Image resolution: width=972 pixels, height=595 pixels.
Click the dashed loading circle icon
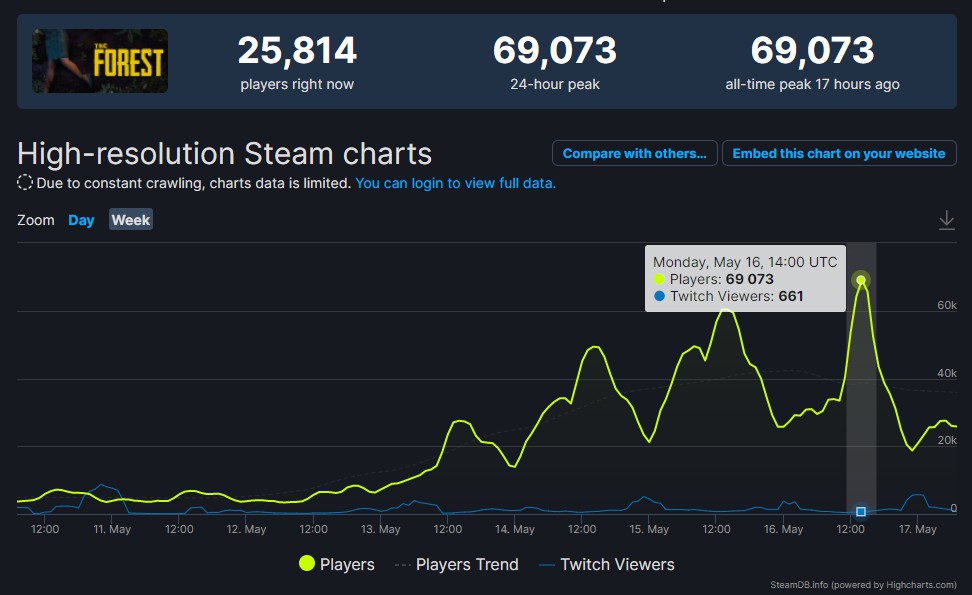point(25,182)
